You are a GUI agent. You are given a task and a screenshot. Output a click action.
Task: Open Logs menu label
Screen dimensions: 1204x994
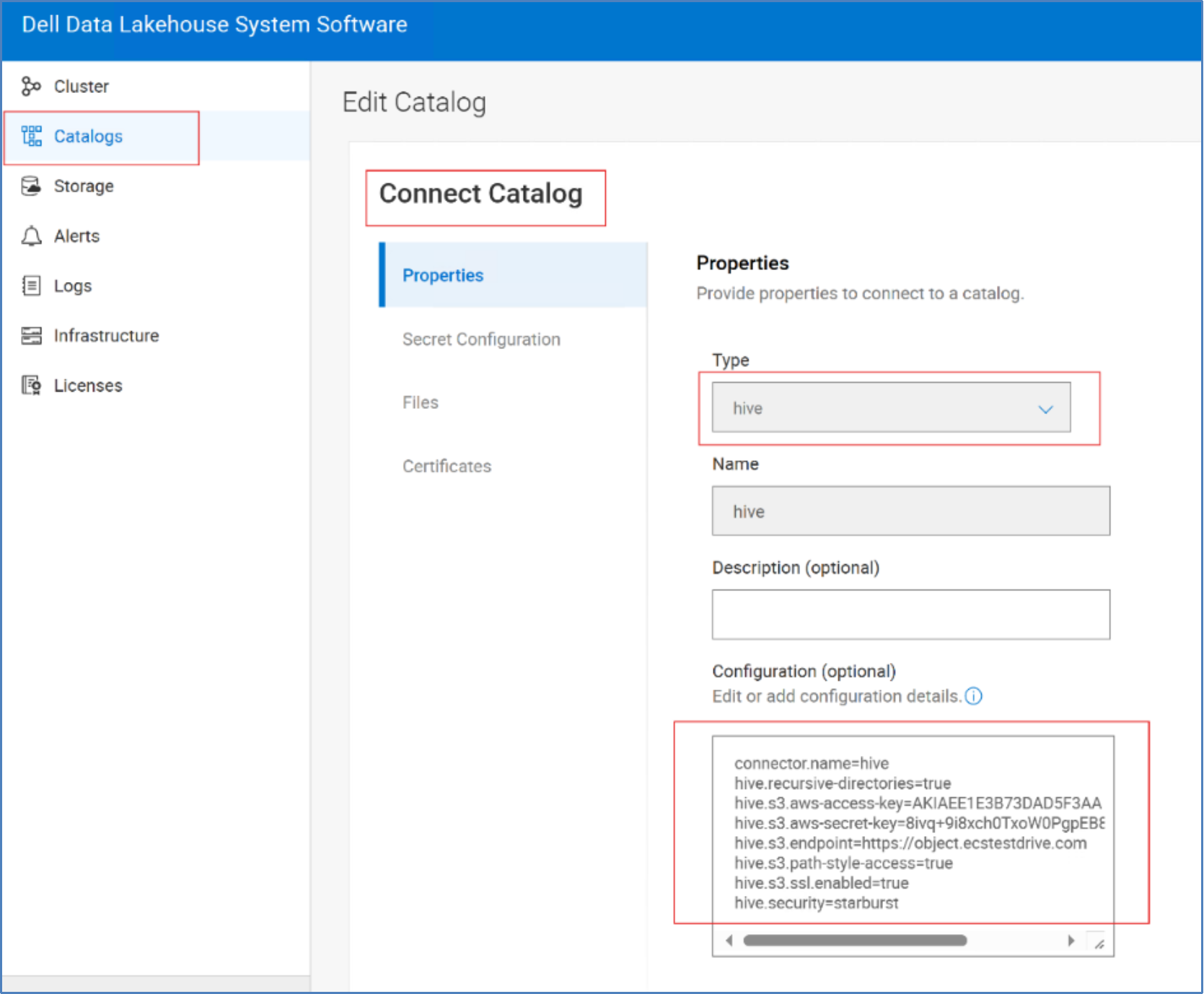click(73, 286)
